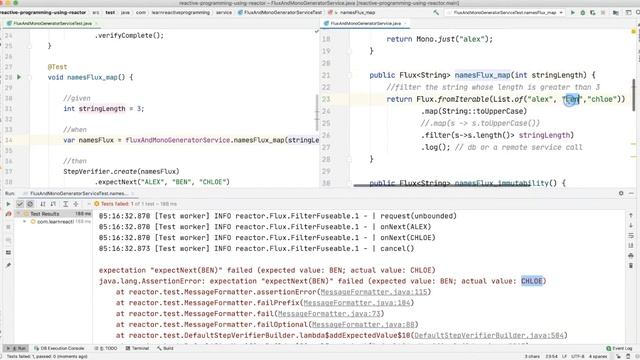Change the UTF-8 file encoding
This screenshot has width=640, height=360.
coord(577,356)
